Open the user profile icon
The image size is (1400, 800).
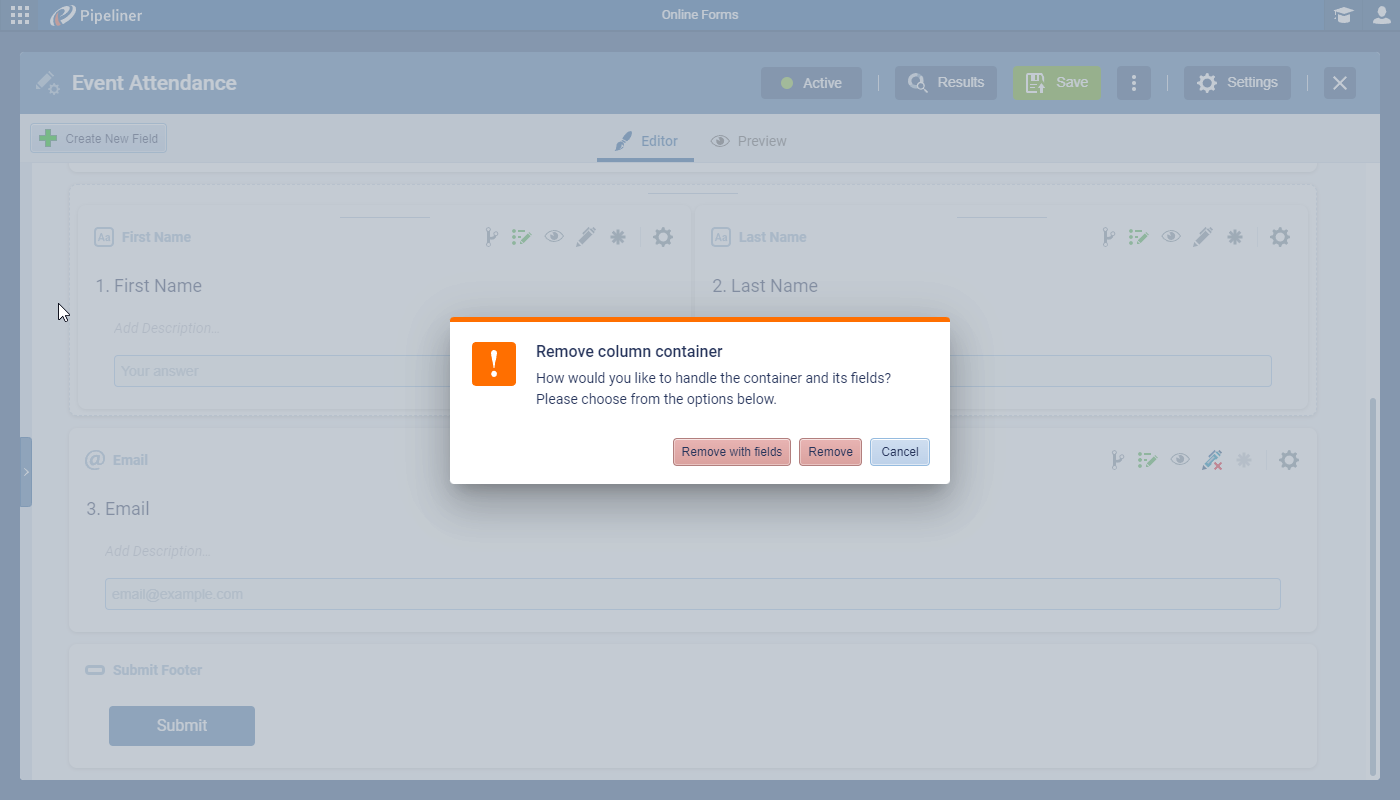pyautogui.click(x=1381, y=15)
